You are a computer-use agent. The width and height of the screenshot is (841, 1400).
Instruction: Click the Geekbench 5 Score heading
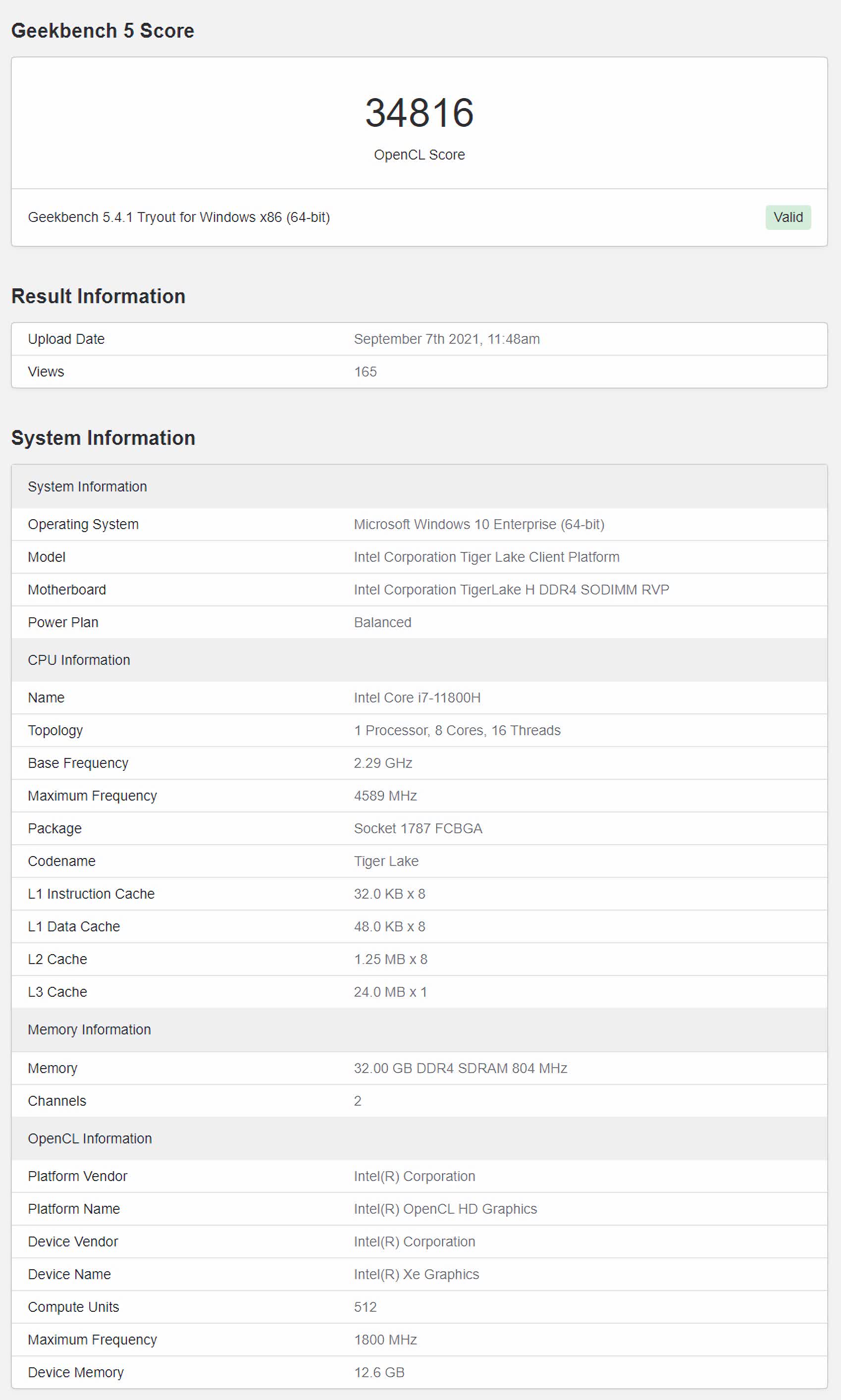coord(103,31)
